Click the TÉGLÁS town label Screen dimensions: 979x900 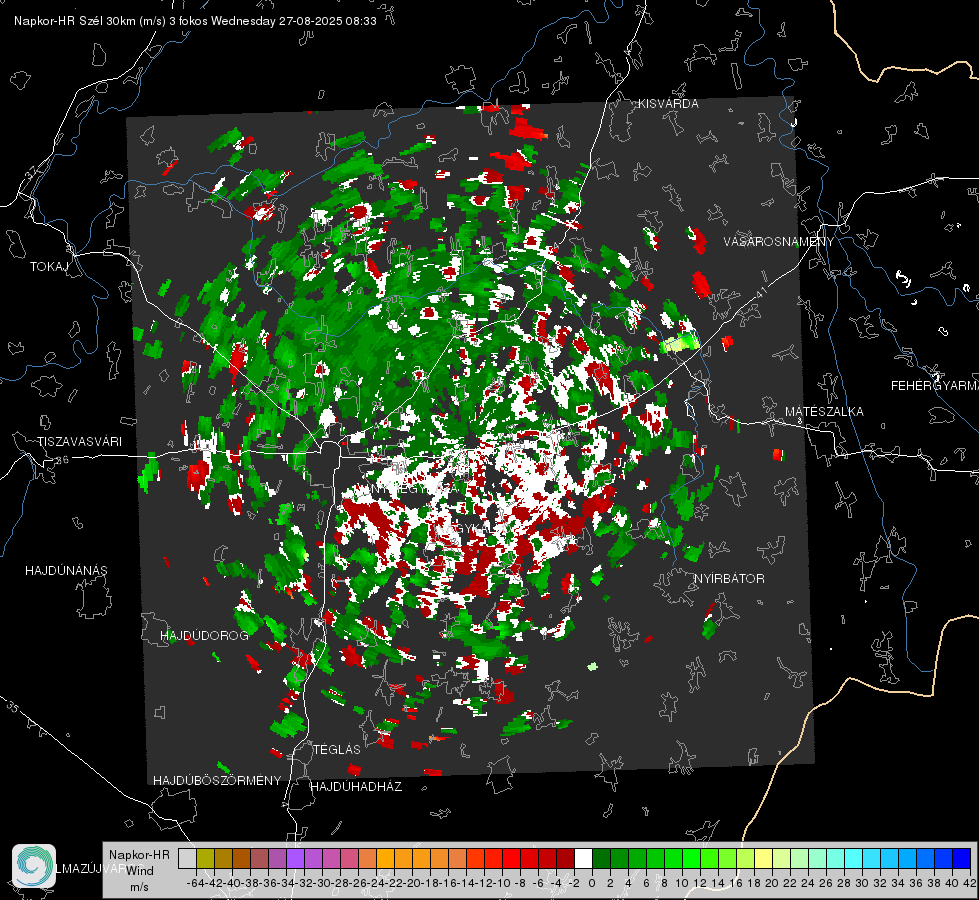337,749
